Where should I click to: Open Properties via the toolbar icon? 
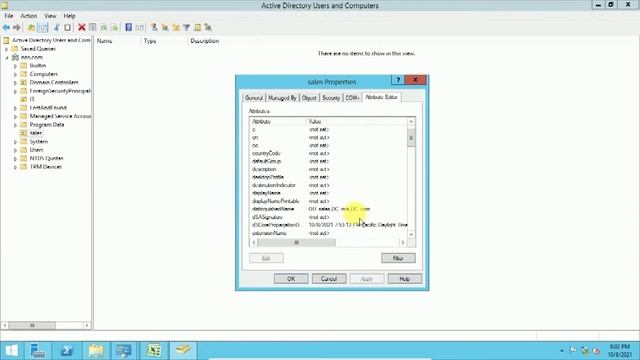click(x=93, y=27)
